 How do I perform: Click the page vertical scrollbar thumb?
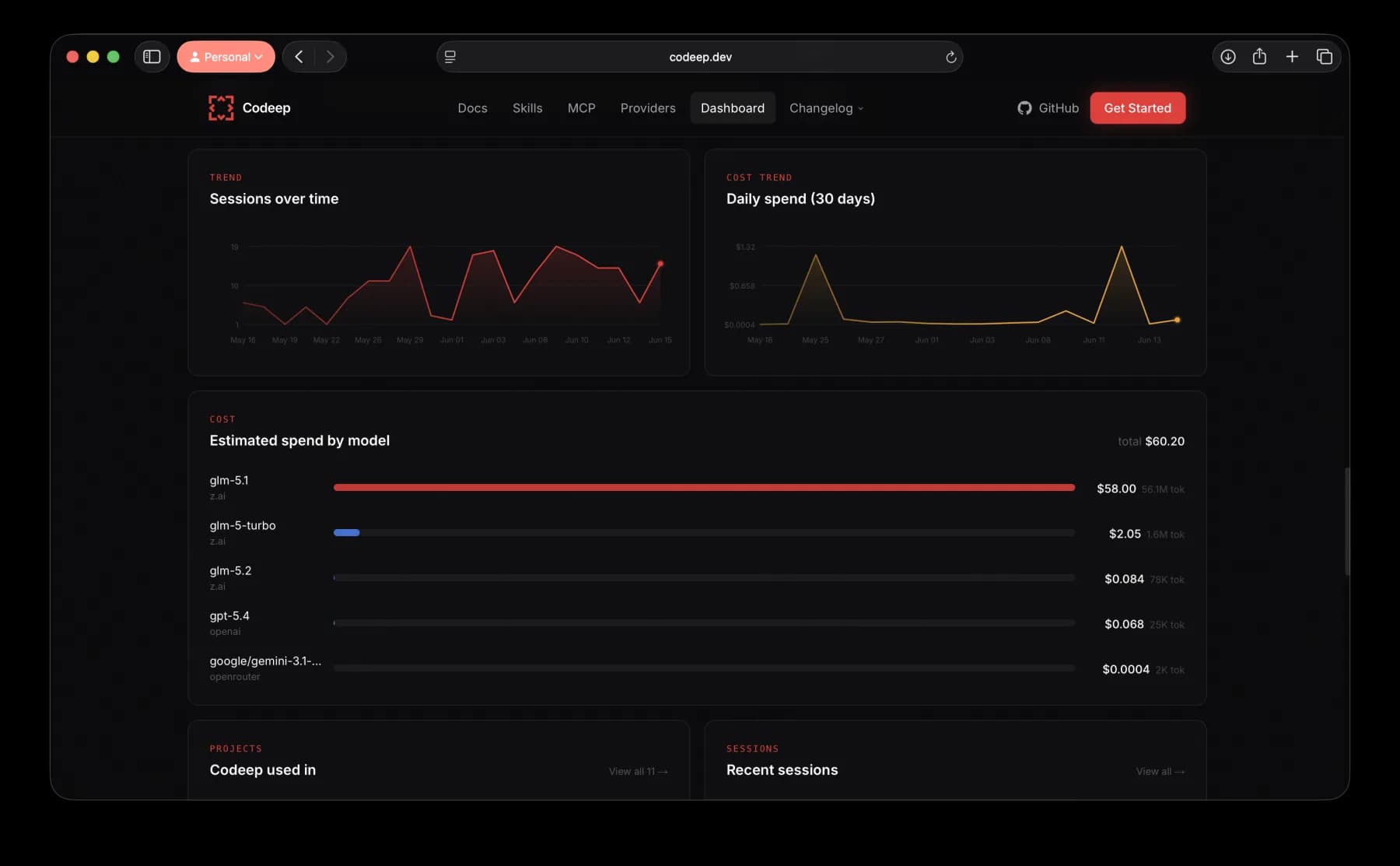pyautogui.click(x=1346, y=521)
